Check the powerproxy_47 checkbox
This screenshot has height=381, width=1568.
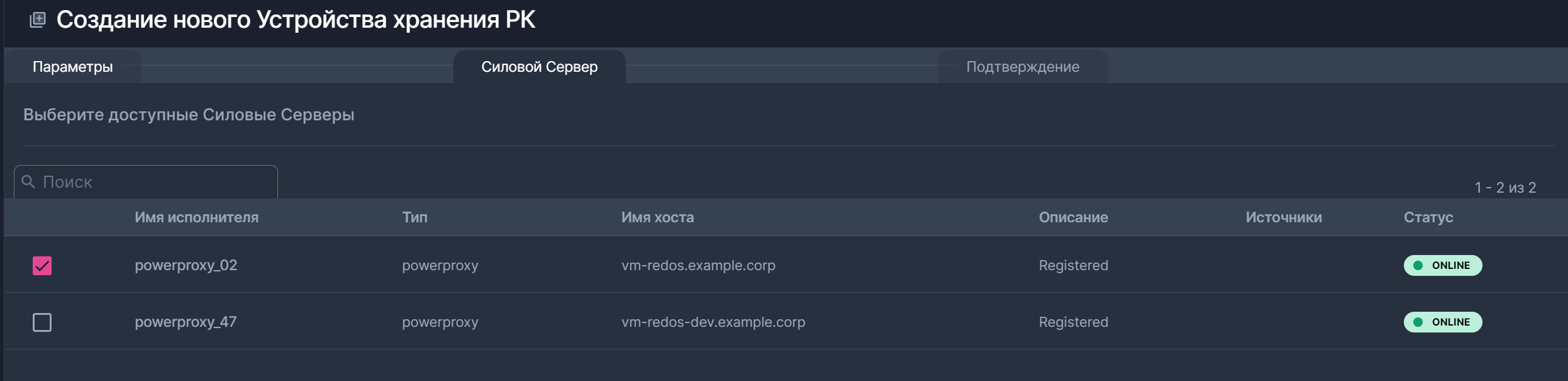point(42,322)
